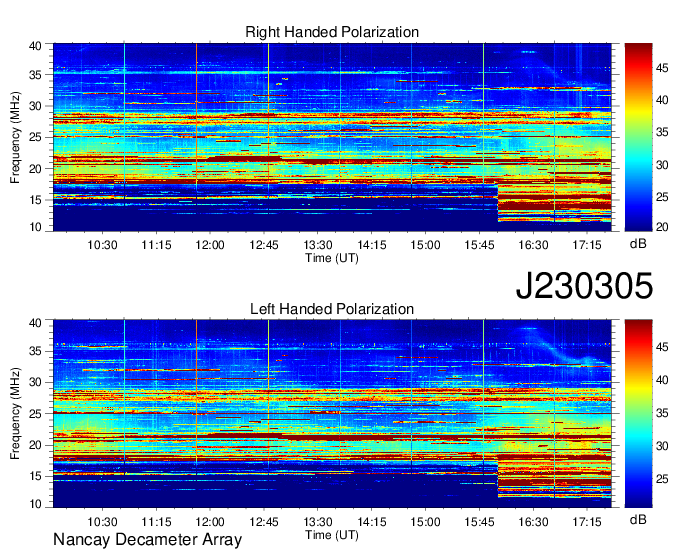The height and width of the screenshot is (552, 680).
Task: Click the 25 dB label on bottom color bar
Action: [662, 479]
